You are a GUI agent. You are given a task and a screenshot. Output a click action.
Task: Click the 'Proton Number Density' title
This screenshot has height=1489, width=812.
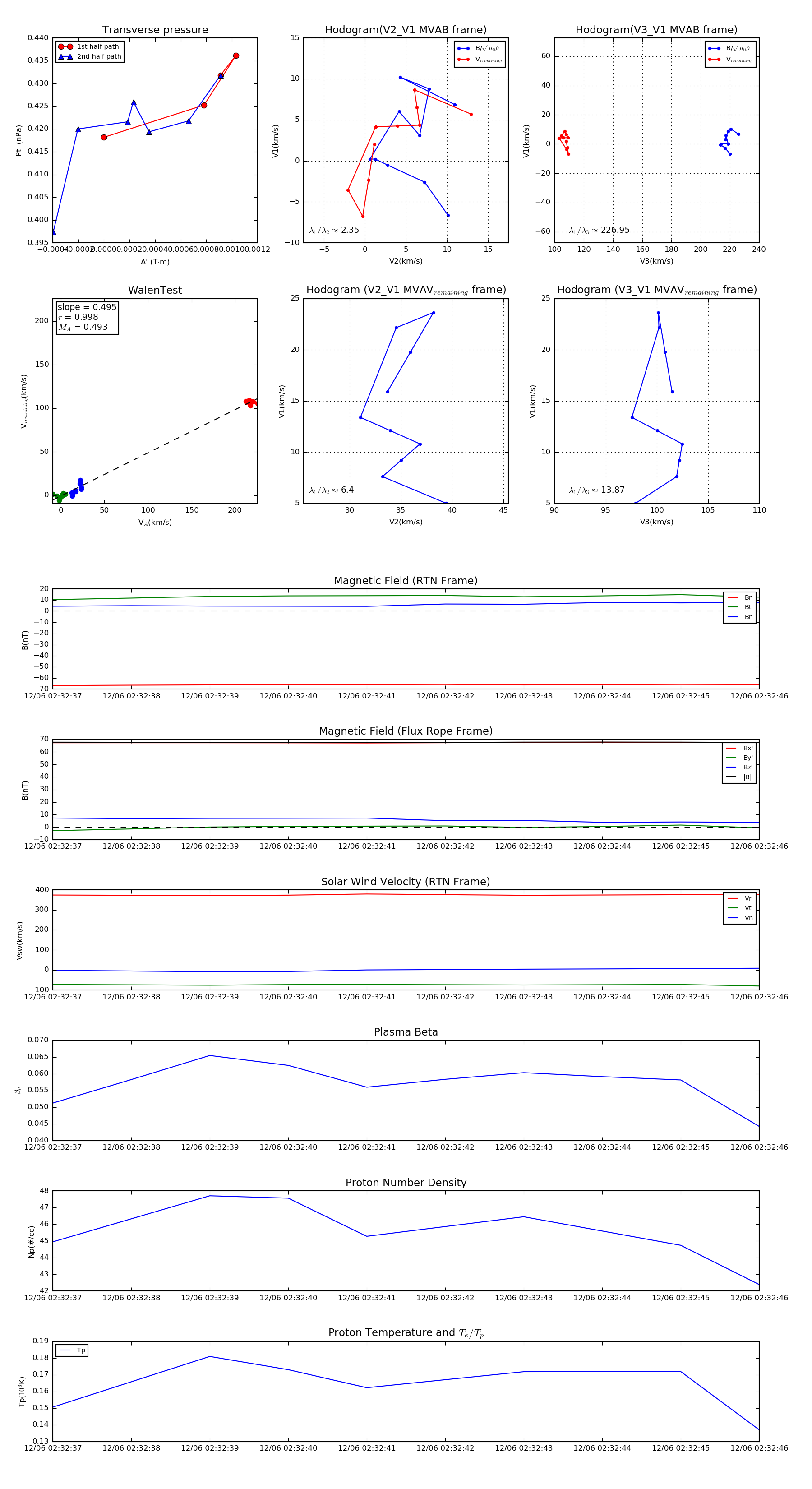coord(406,1183)
